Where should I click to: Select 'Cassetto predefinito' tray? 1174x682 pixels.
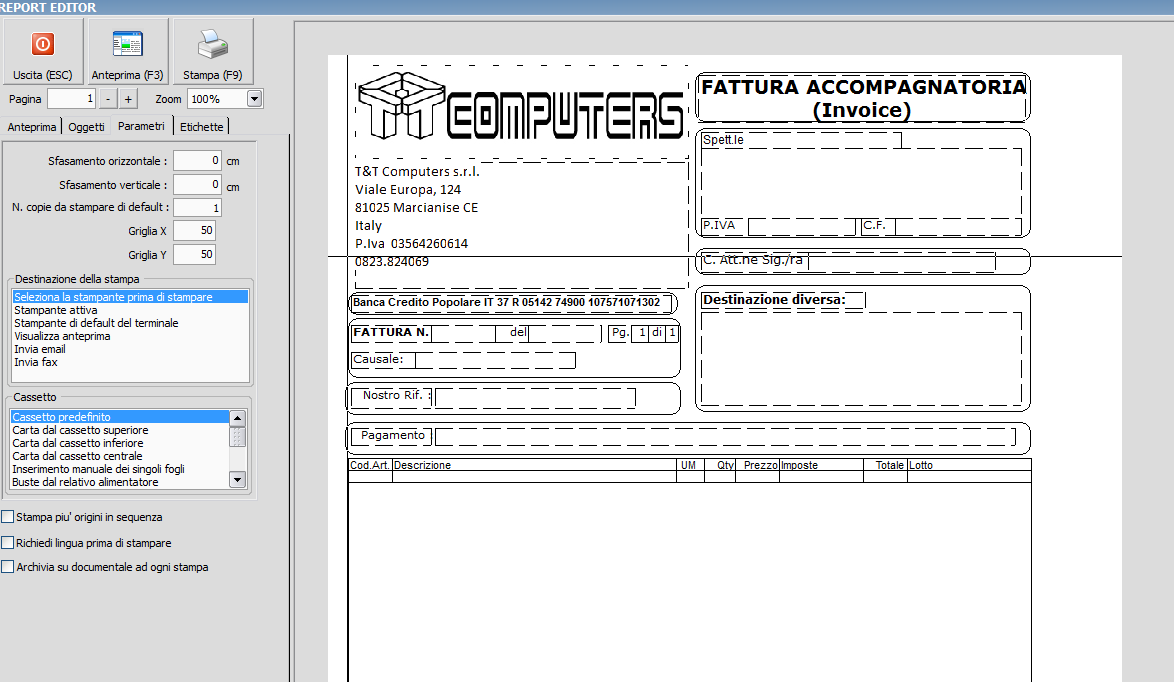[x=120, y=417]
